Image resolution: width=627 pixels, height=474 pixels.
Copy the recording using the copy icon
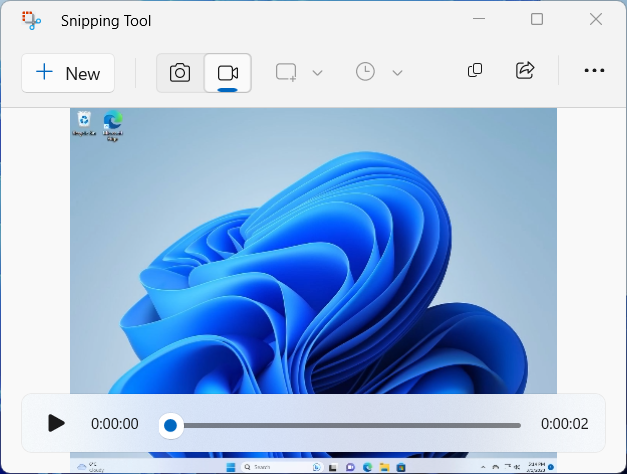(475, 70)
